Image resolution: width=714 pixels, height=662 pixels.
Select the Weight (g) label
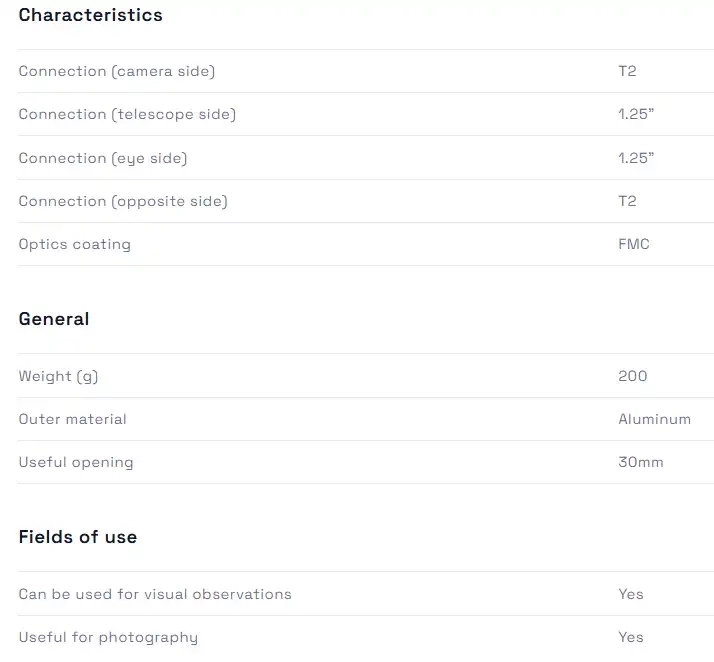[x=58, y=376]
